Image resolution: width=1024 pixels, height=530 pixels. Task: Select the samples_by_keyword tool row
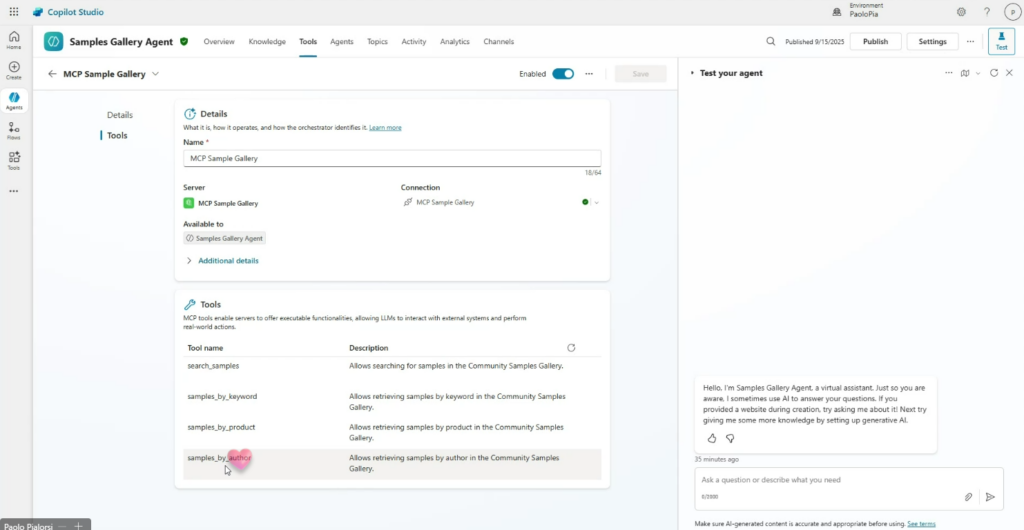(x=392, y=402)
